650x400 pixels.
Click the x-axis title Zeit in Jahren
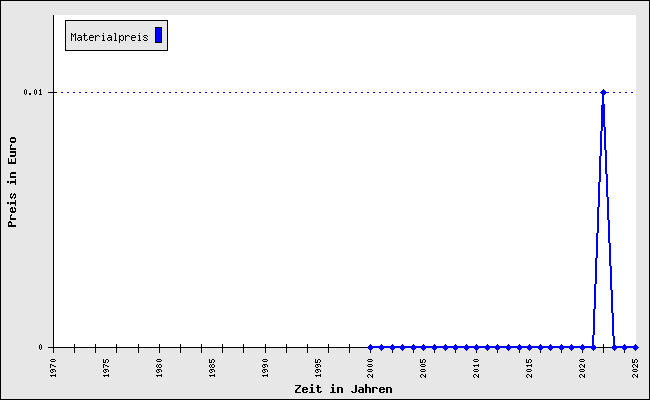point(343,389)
